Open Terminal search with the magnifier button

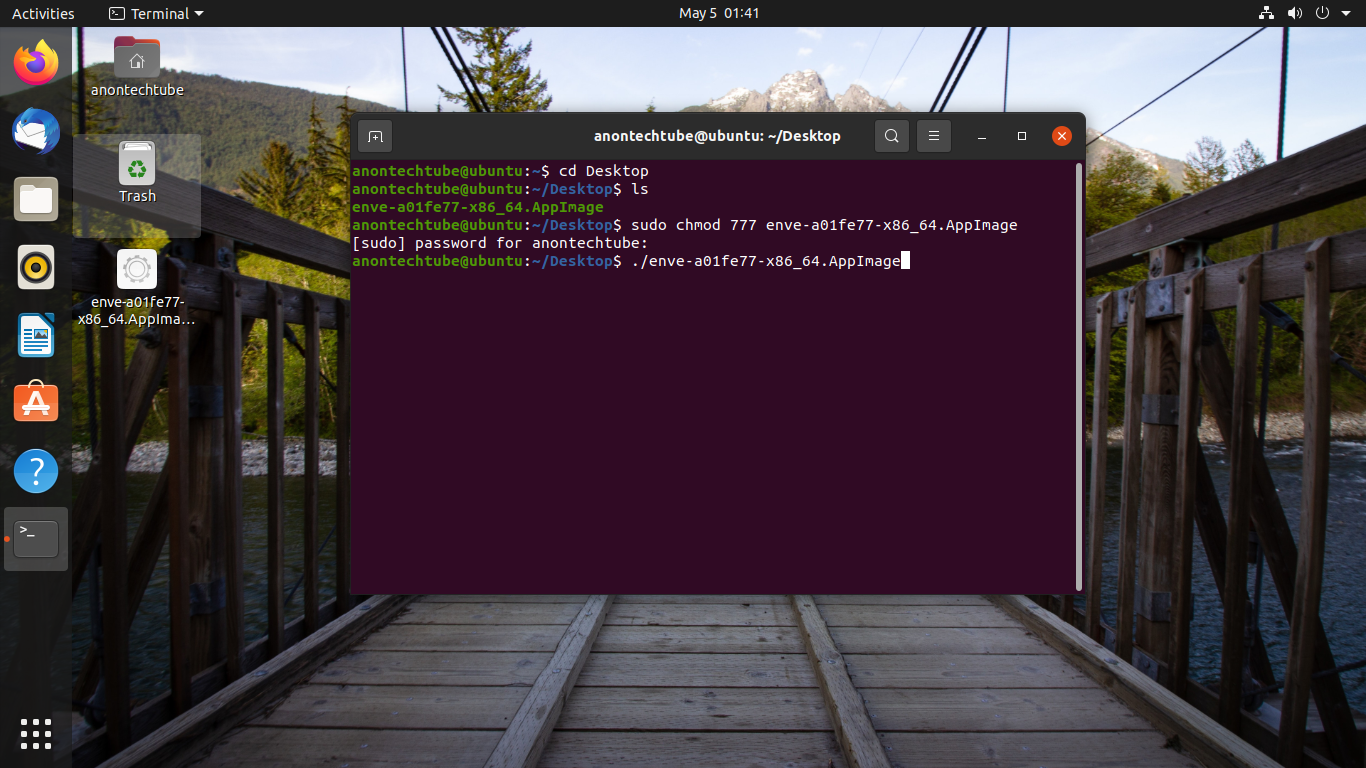tap(891, 136)
